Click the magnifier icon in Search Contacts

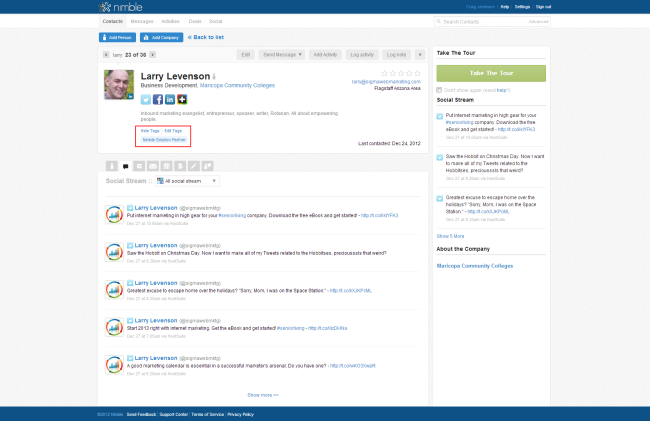pos(439,21)
